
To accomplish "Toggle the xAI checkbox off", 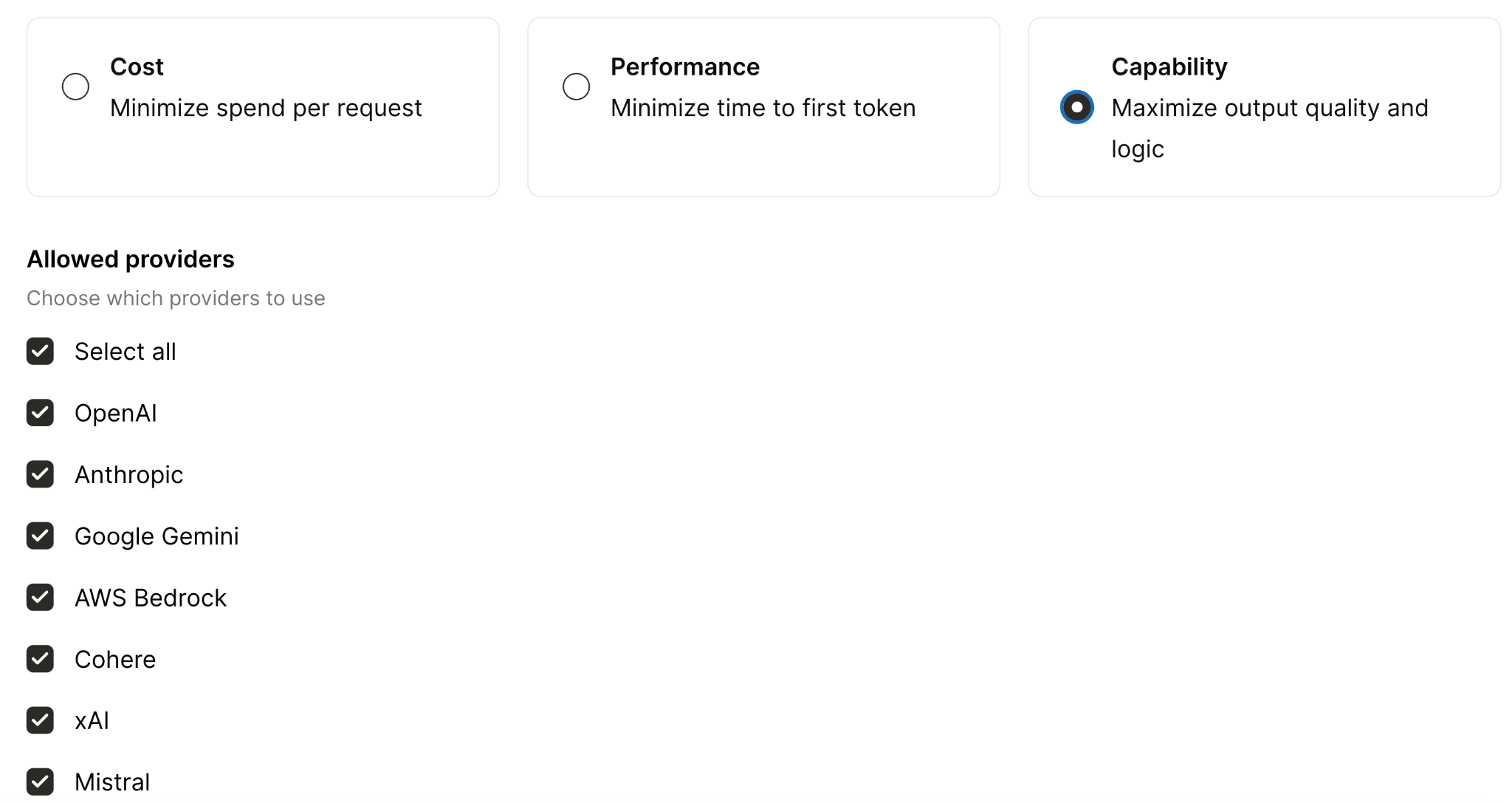I will [41, 721].
